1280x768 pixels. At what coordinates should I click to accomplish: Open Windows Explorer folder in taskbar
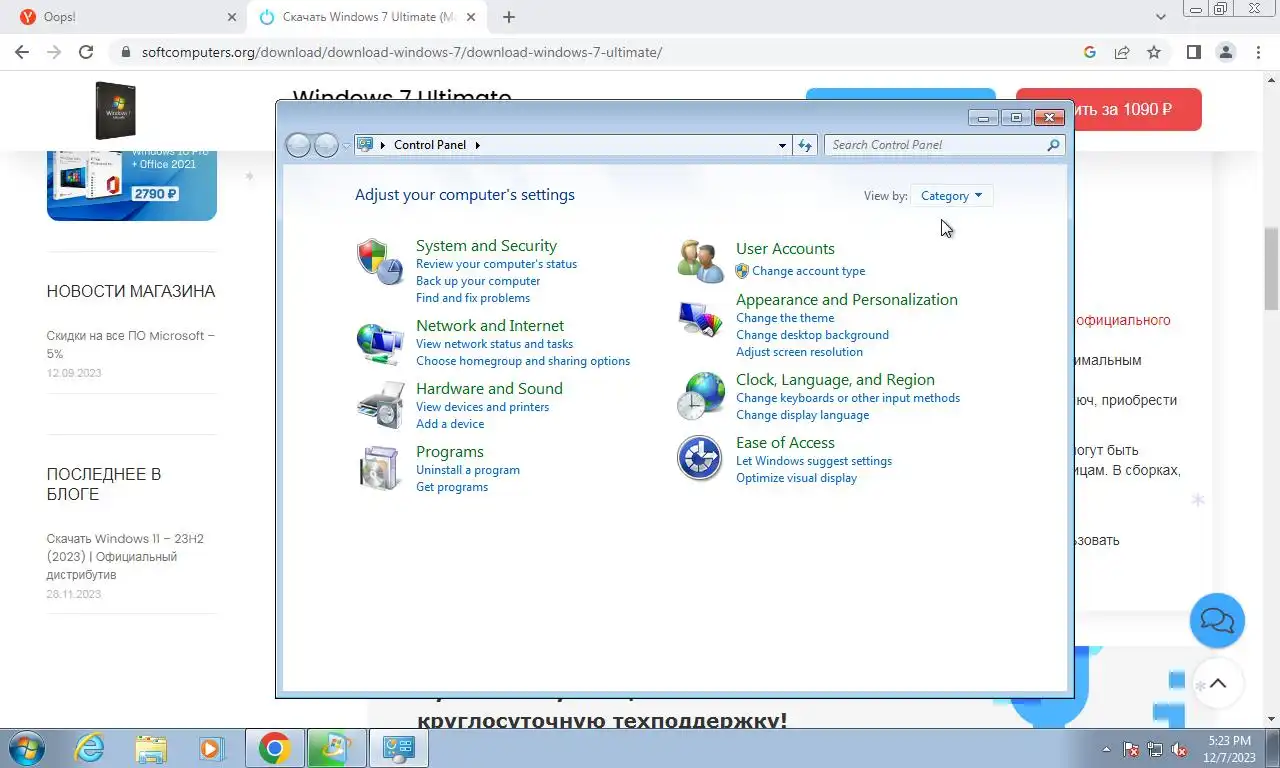point(151,748)
